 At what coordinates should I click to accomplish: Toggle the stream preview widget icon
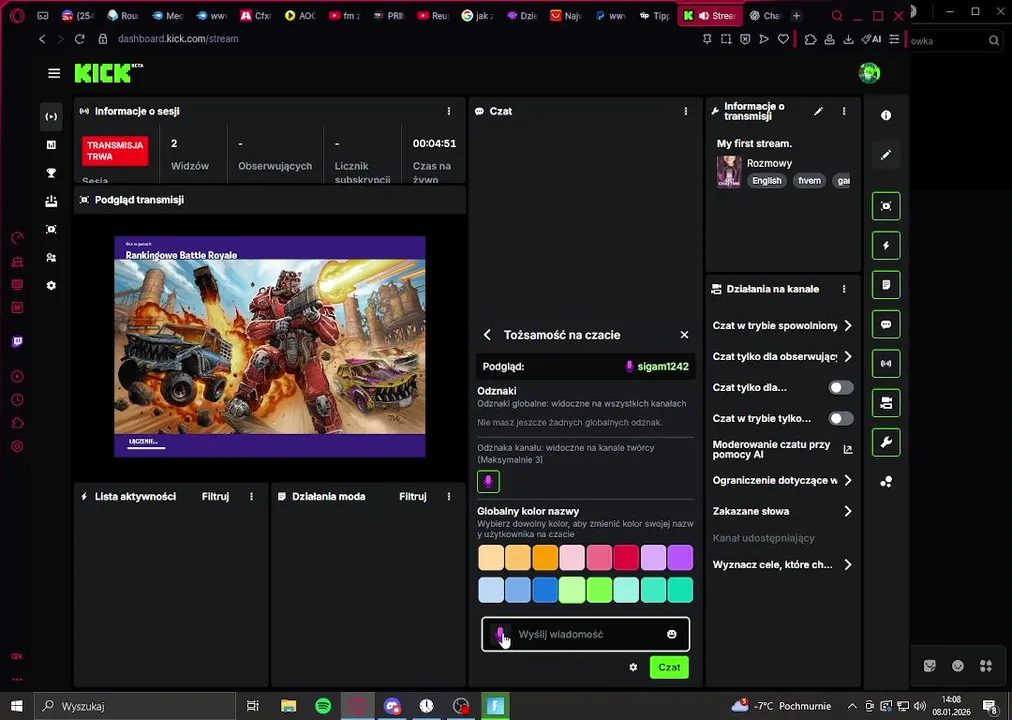pos(886,206)
